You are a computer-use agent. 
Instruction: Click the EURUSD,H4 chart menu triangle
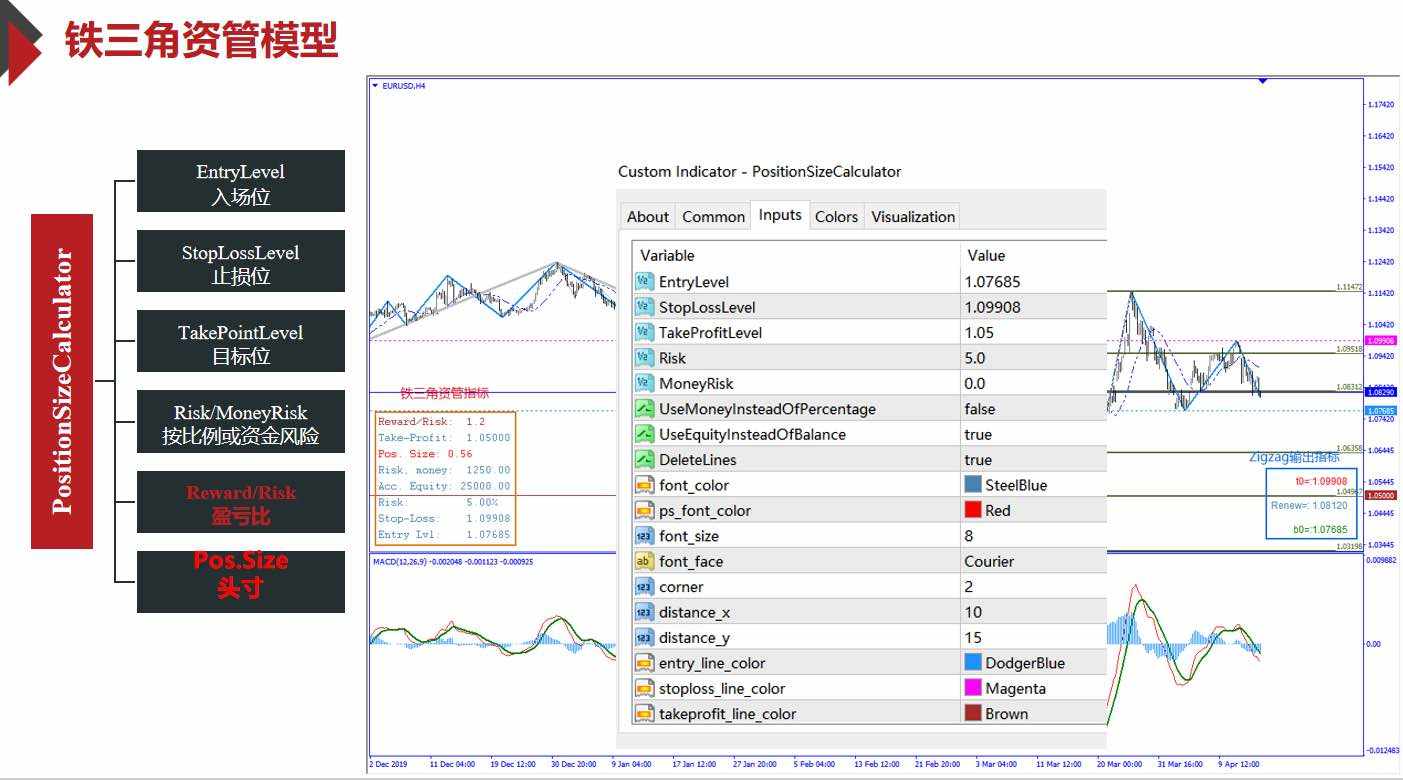(x=375, y=86)
